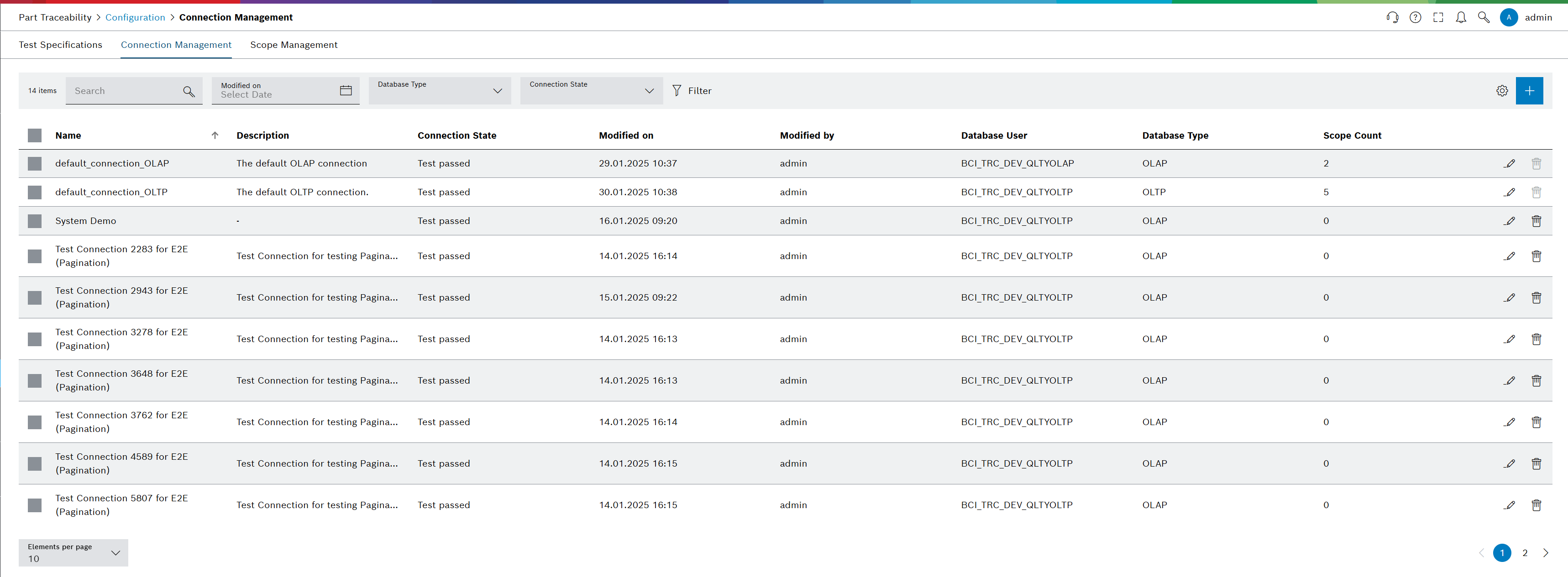The width and height of the screenshot is (1568, 577).
Task: Click '30.01.2025 10:38' date cell
Action: (637, 192)
